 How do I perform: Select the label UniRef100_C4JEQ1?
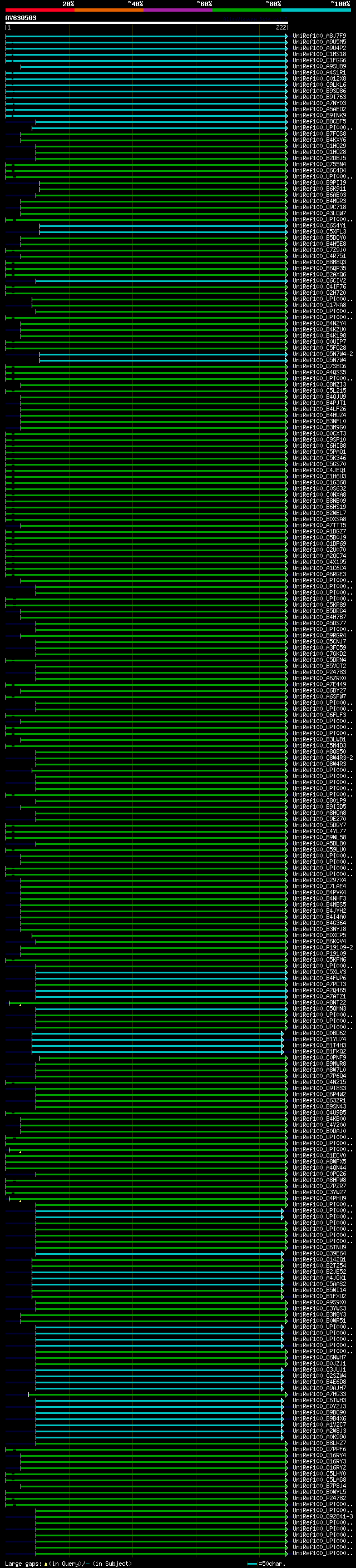[319, 470]
